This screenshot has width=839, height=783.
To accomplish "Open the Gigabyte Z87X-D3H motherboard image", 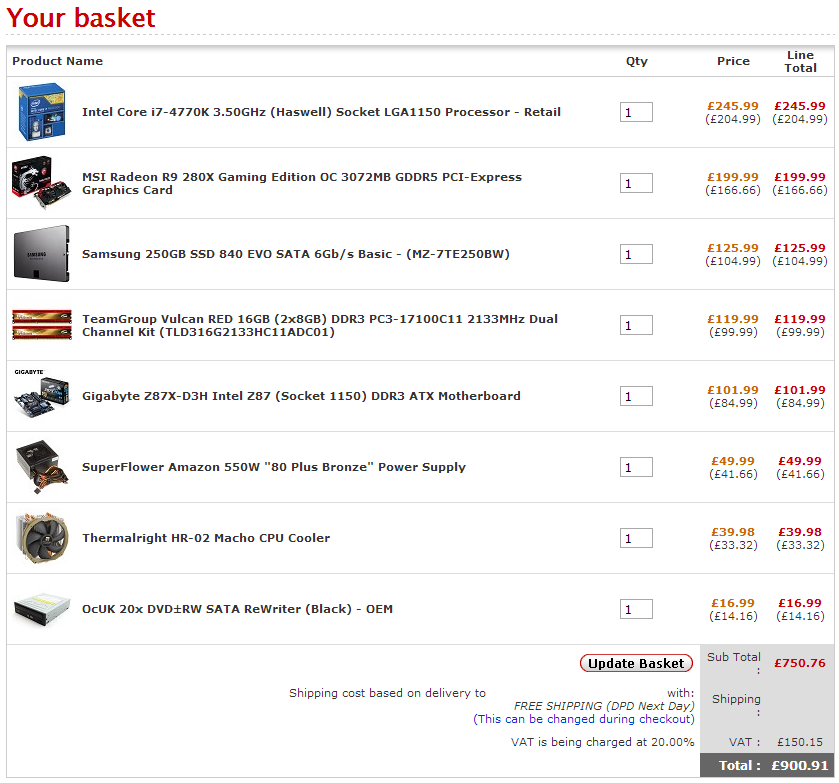I will tap(42, 395).
